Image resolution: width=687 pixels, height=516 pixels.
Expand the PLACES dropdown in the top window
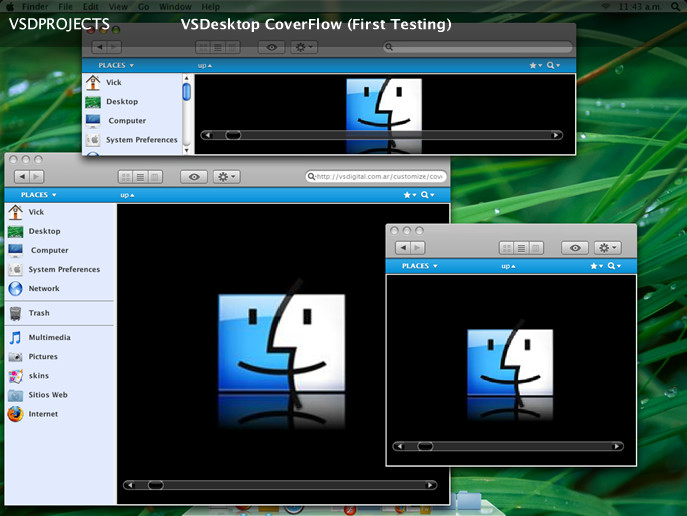[x=116, y=65]
